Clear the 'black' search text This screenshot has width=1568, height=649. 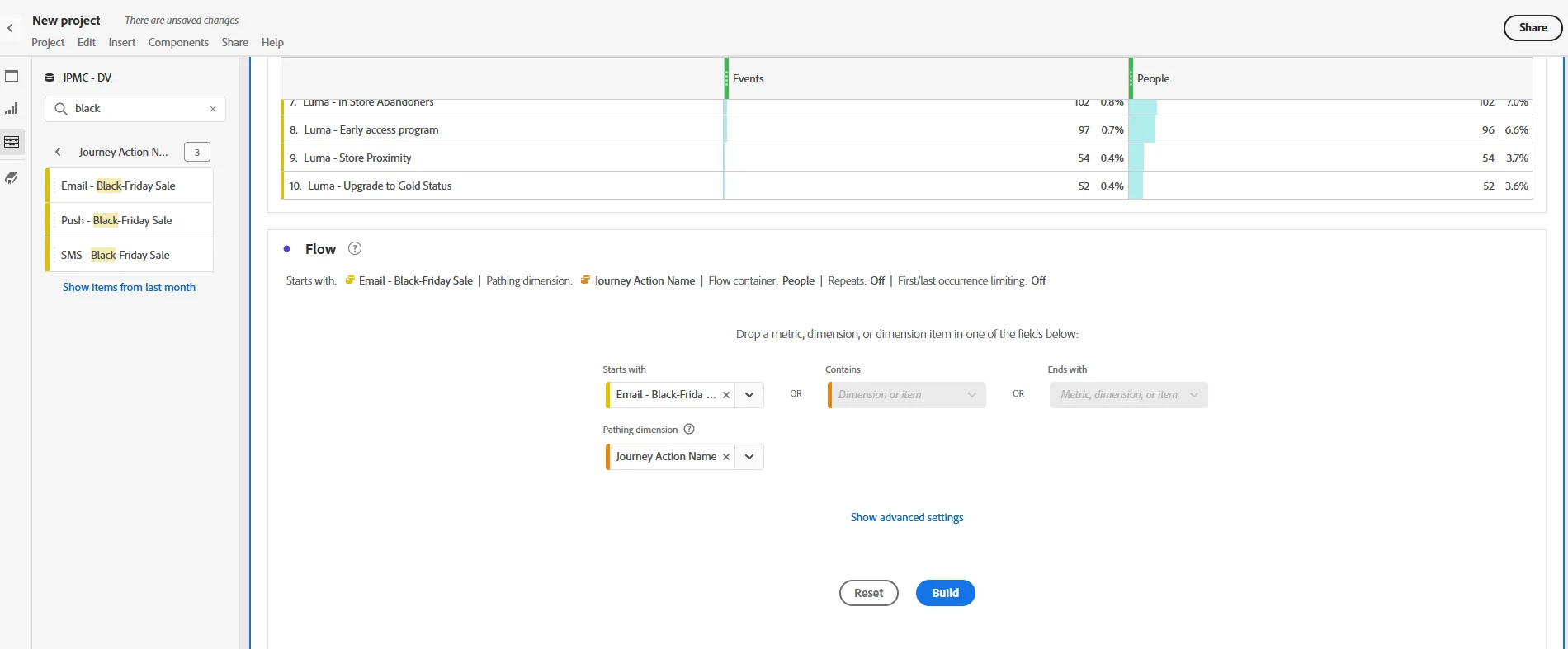[x=213, y=109]
